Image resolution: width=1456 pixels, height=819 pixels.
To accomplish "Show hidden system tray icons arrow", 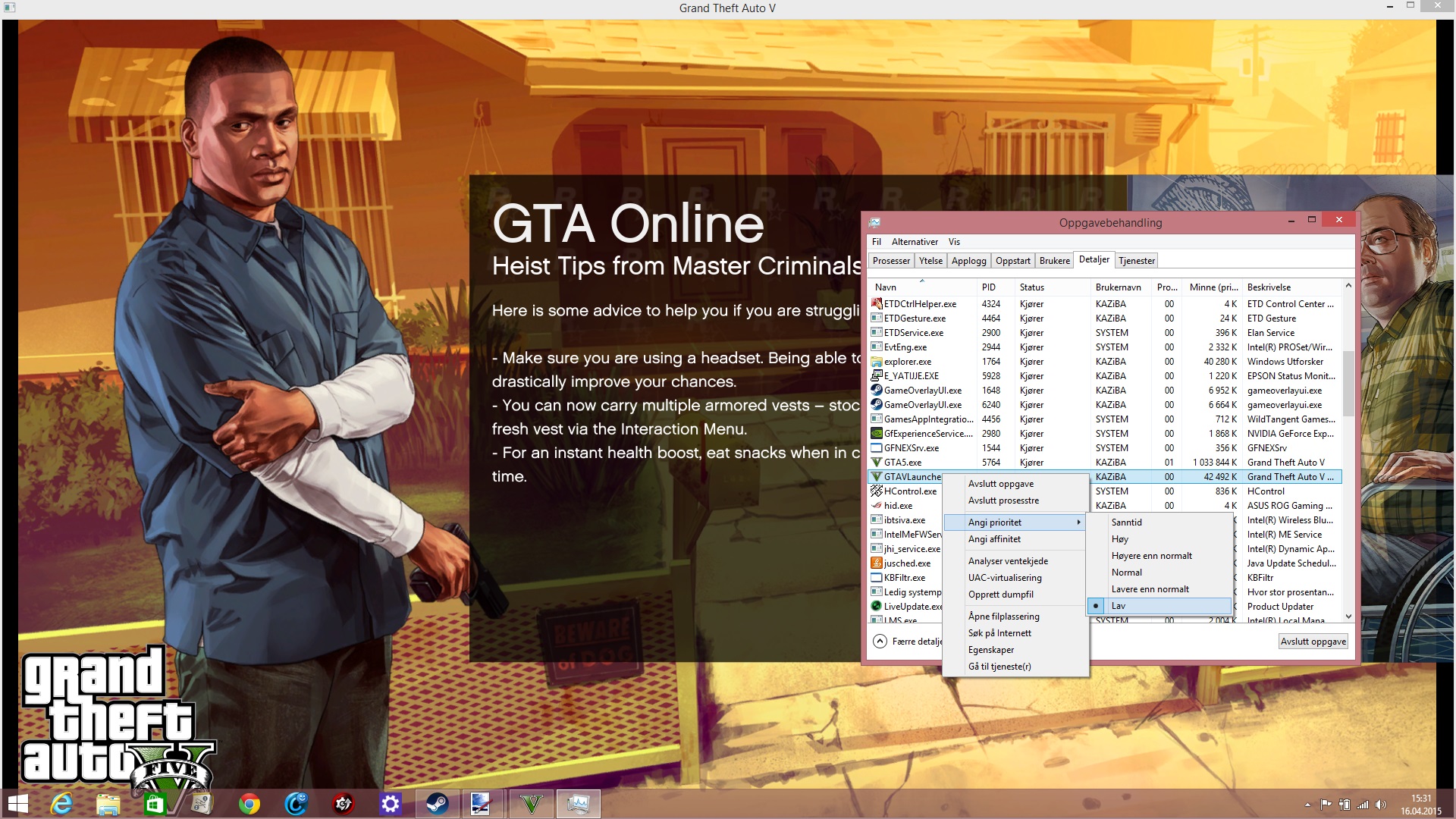I will [x=1307, y=805].
